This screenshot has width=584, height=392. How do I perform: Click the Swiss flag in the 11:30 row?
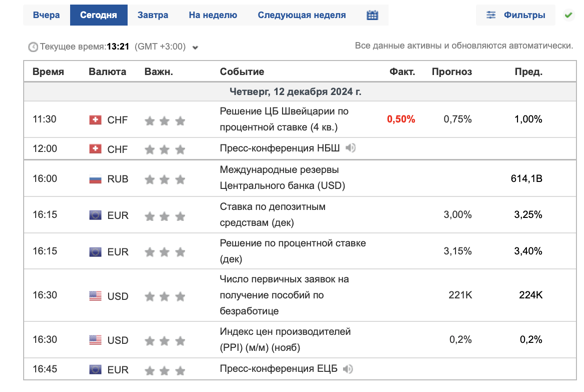coord(95,120)
